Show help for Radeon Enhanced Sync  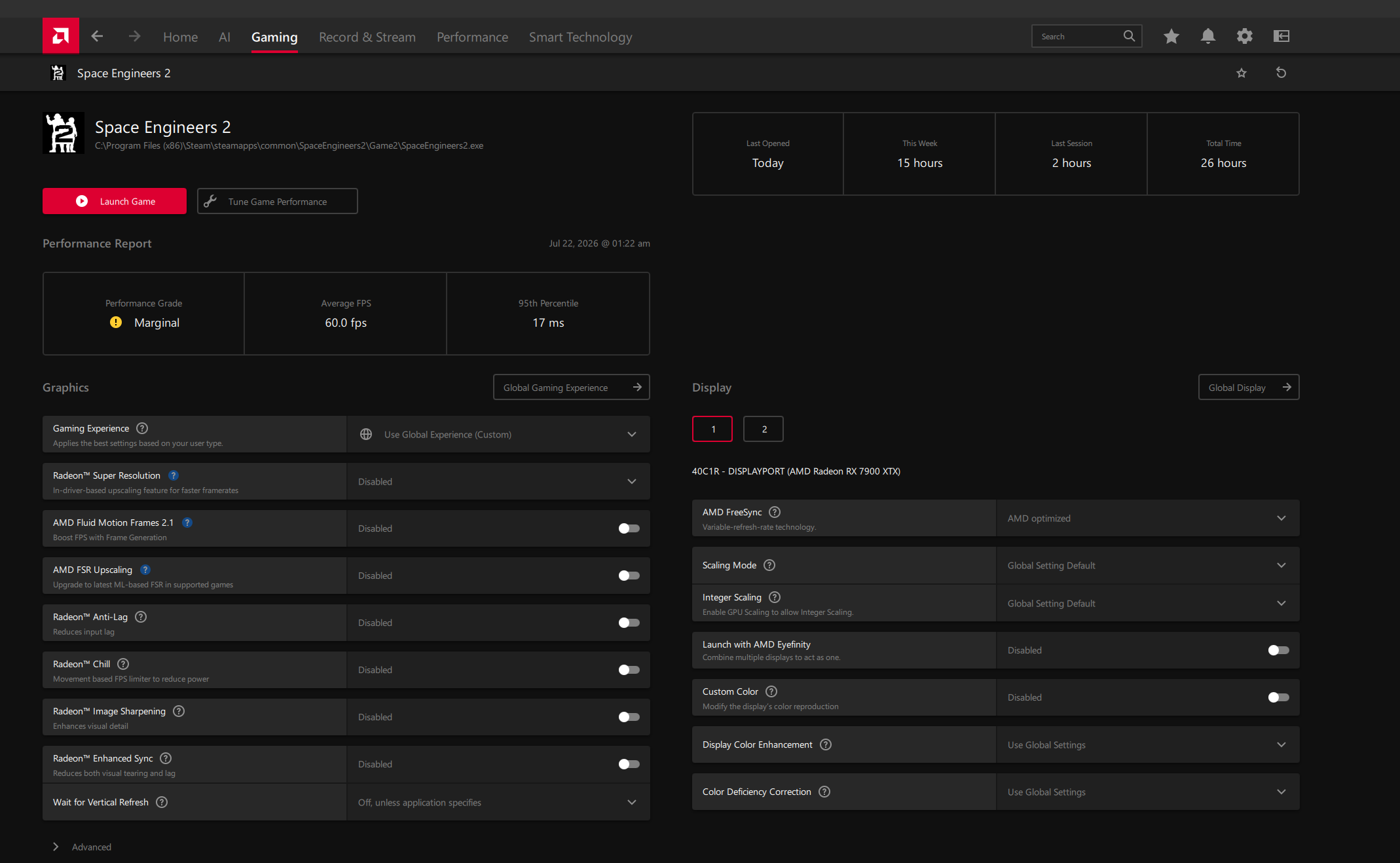click(166, 758)
